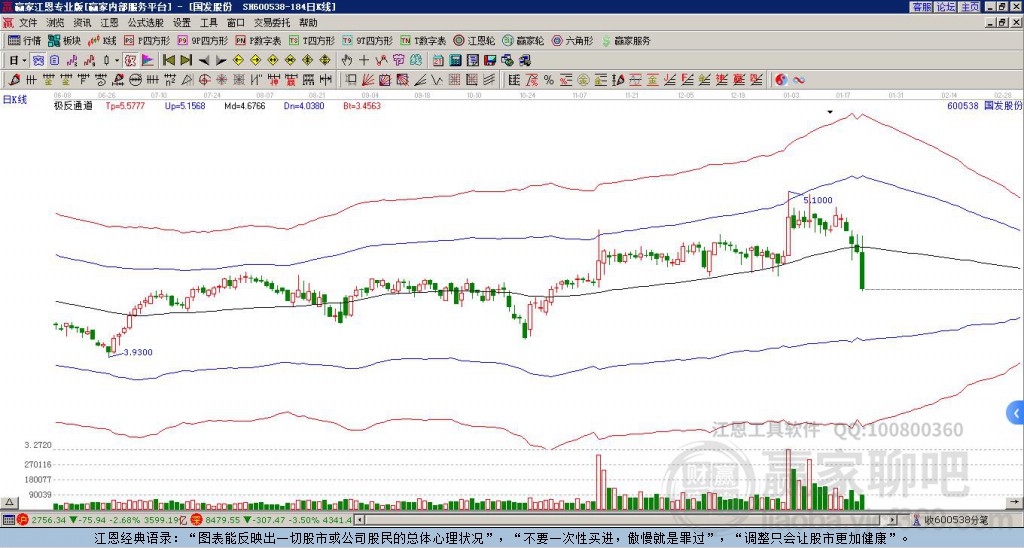Expand the volume pane triangle button

[9, 502]
